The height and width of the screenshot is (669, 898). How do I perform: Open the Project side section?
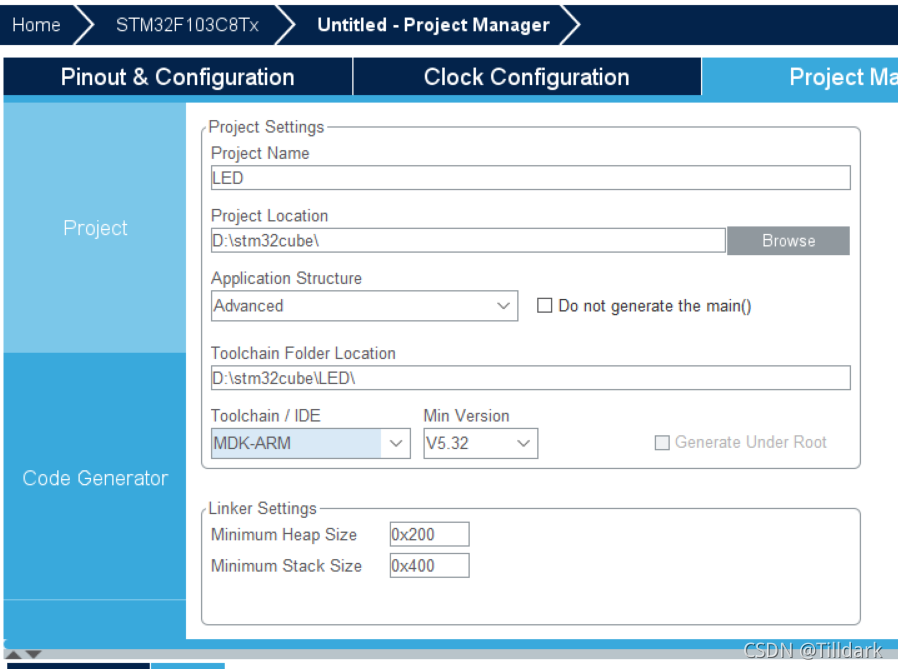[95, 228]
